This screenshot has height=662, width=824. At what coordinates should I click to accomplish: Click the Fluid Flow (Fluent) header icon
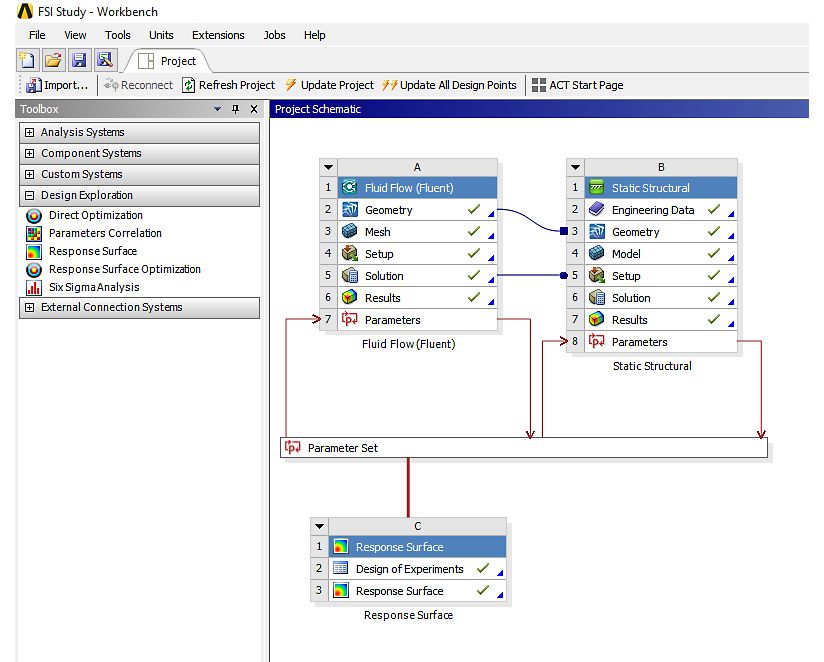[x=349, y=188]
